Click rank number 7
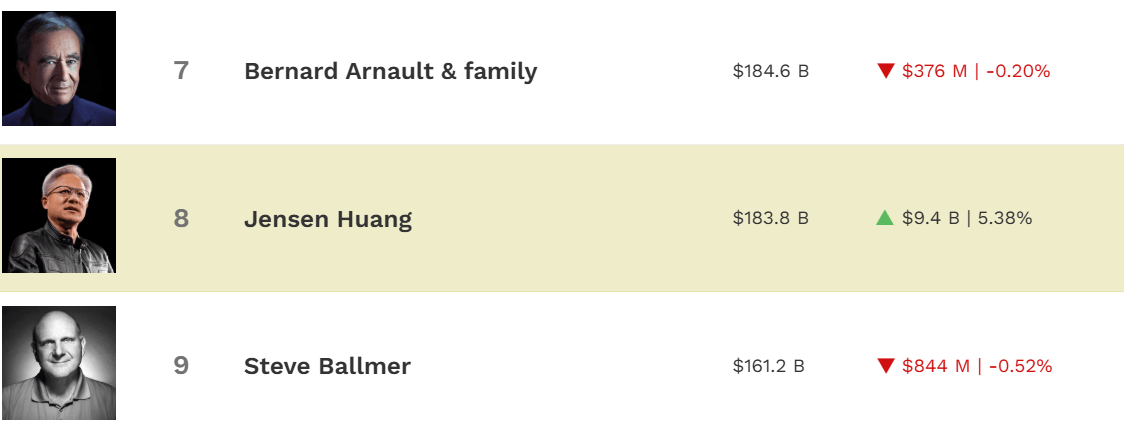Image resolution: width=1124 pixels, height=426 pixels. 181,71
